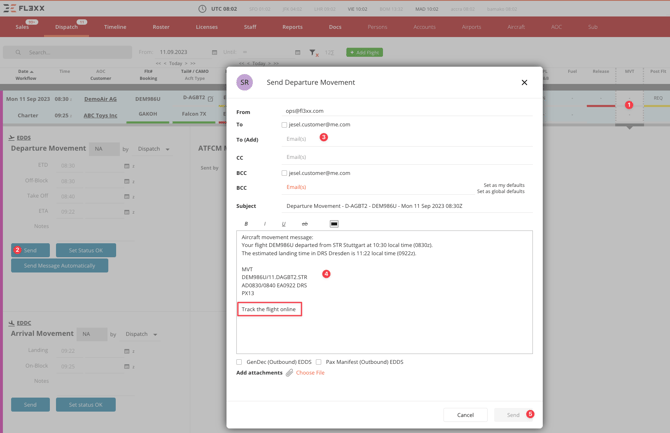This screenshot has height=433, width=670.
Task: Check the To jesel.customer@me.com checkbox
Action: pos(284,125)
